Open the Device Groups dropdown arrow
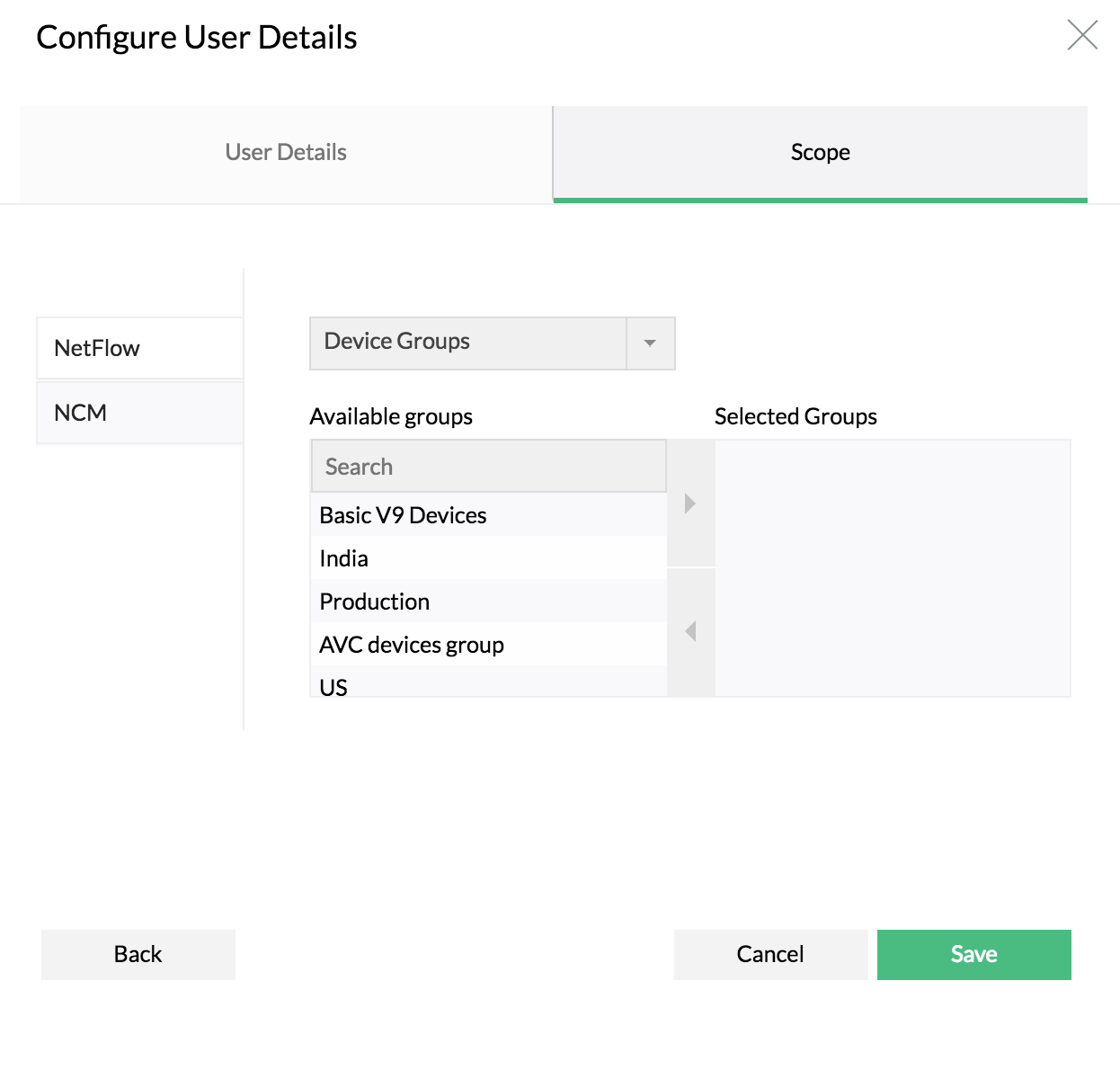This screenshot has height=1070, width=1120. click(x=649, y=343)
